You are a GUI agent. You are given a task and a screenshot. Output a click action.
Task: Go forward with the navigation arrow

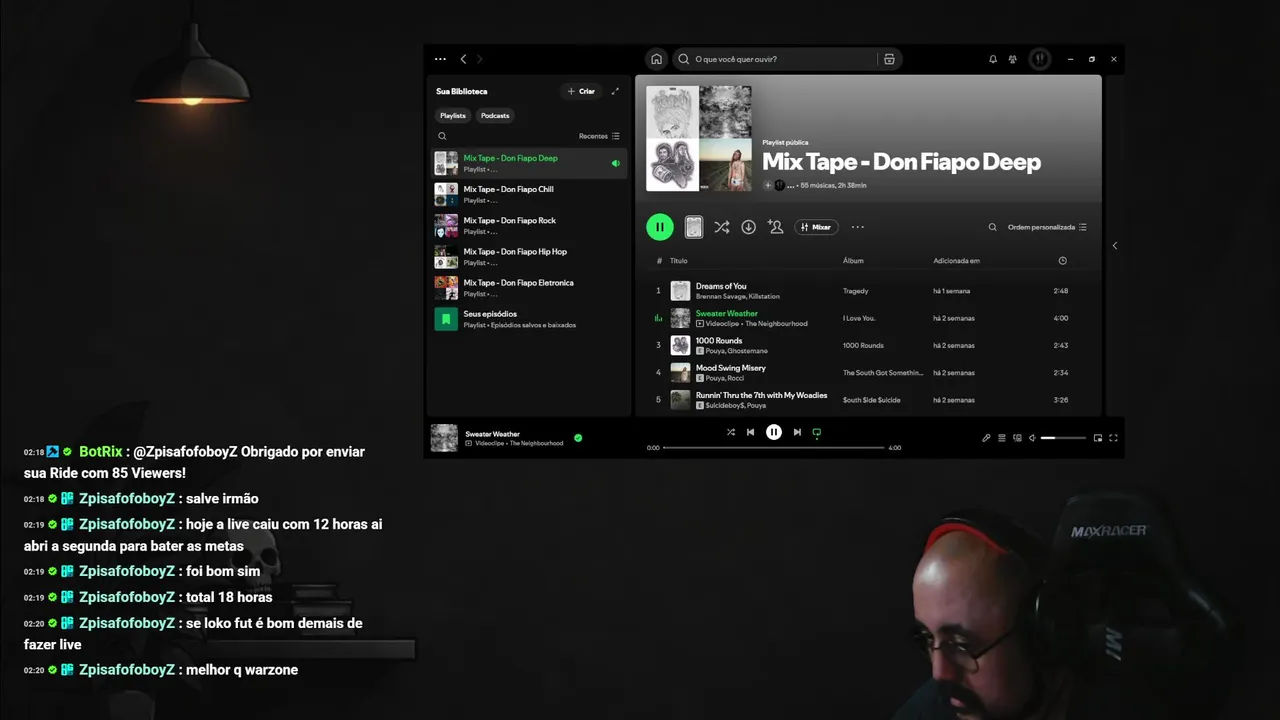pyautogui.click(x=479, y=59)
